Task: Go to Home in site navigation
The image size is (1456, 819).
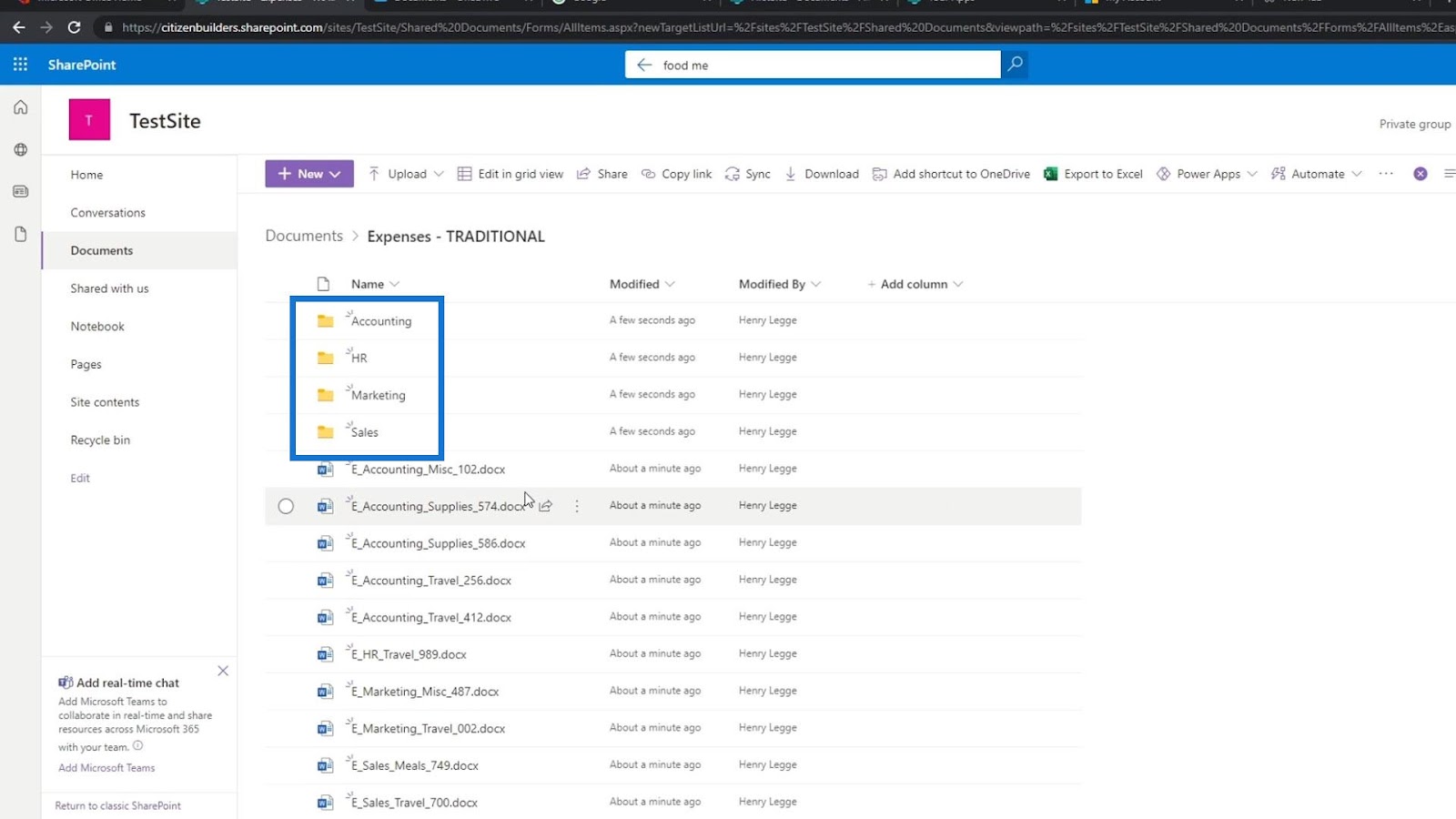Action: (x=86, y=175)
